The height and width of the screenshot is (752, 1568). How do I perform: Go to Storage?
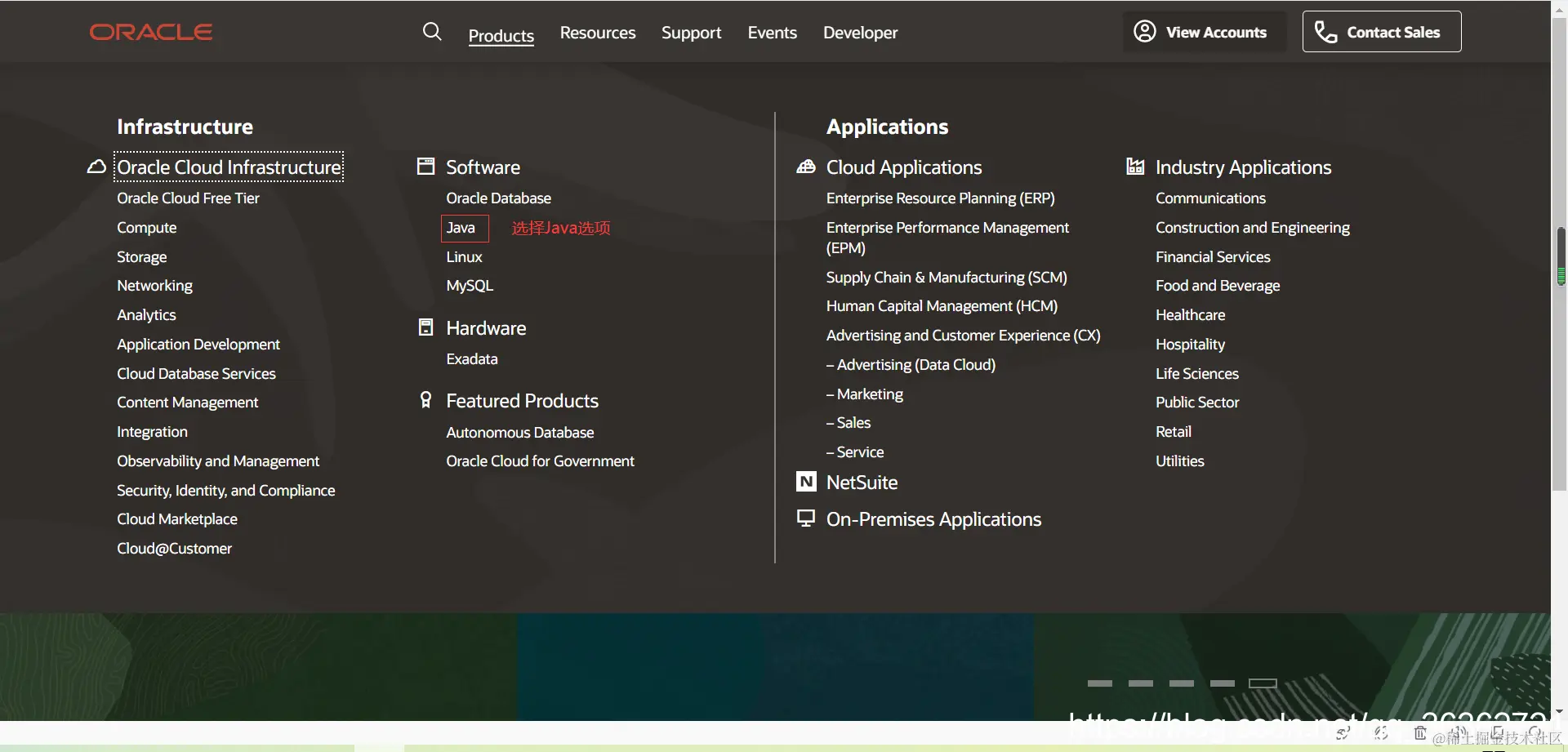tap(142, 257)
